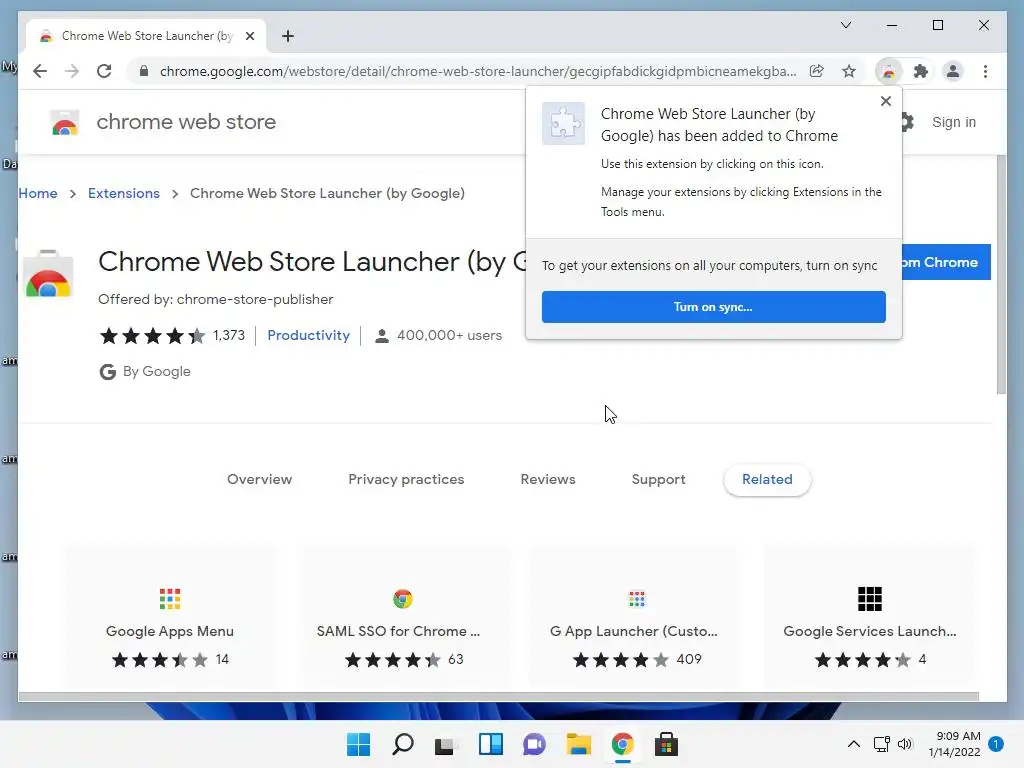1024x768 pixels.
Task: Open the Windows Start menu
Action: [x=358, y=744]
